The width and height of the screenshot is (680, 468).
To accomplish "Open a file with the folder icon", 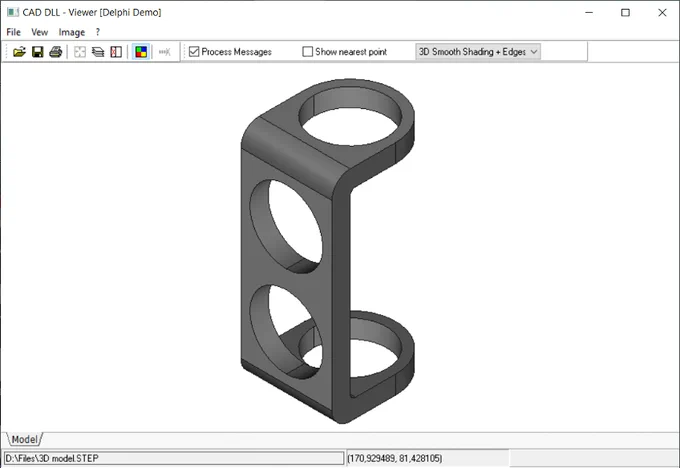I will click(x=19, y=52).
